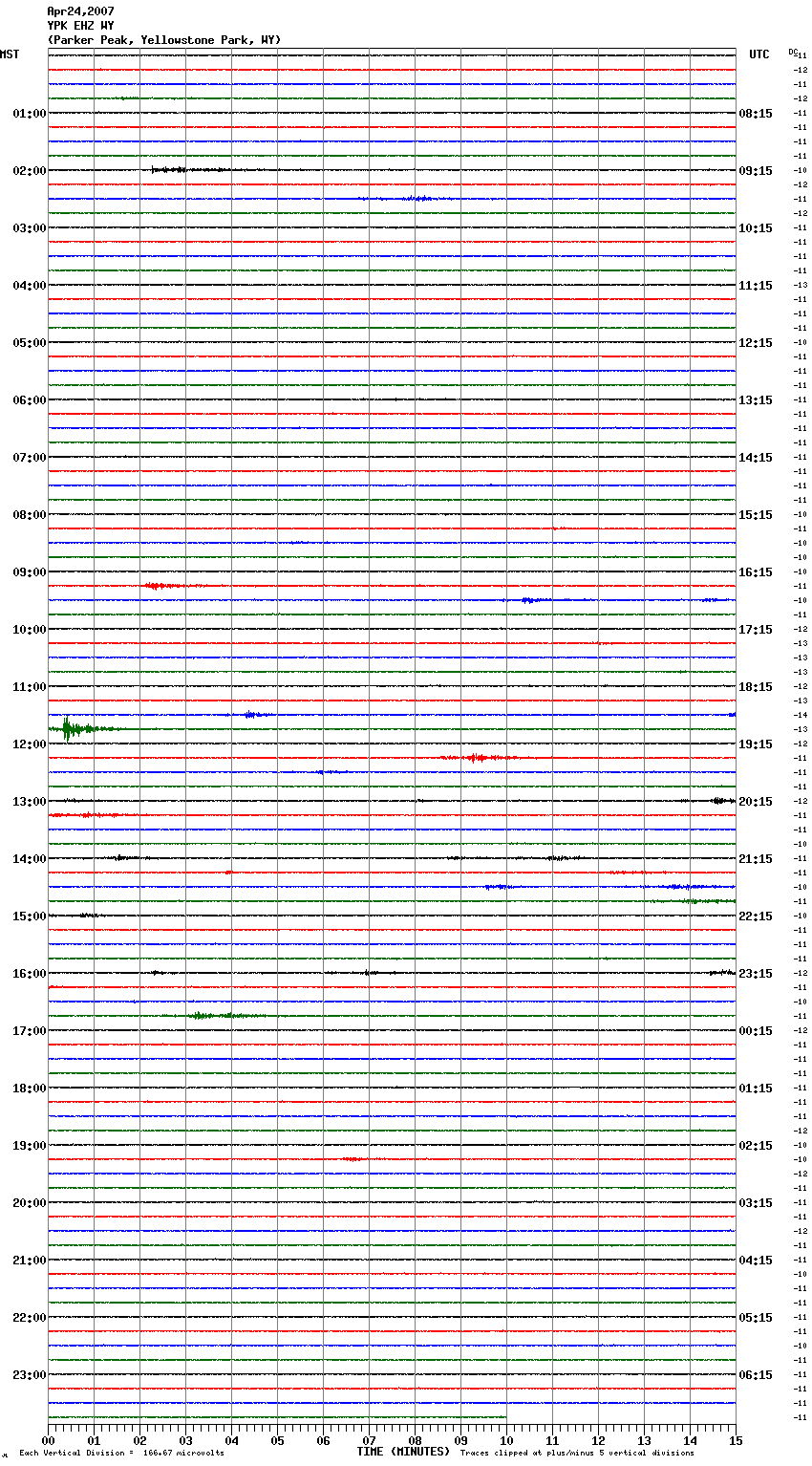Click the 20:00 MST time label
Screen dimensions: 812x1466
click(30, 1203)
